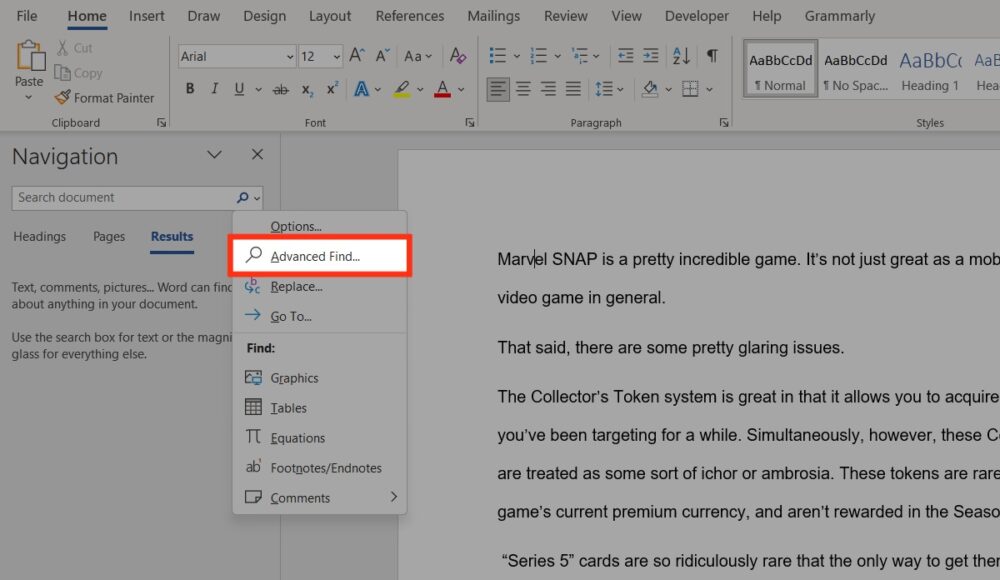The image size is (1000, 580).
Task: Apply the Heading 1 style
Action: [930, 68]
